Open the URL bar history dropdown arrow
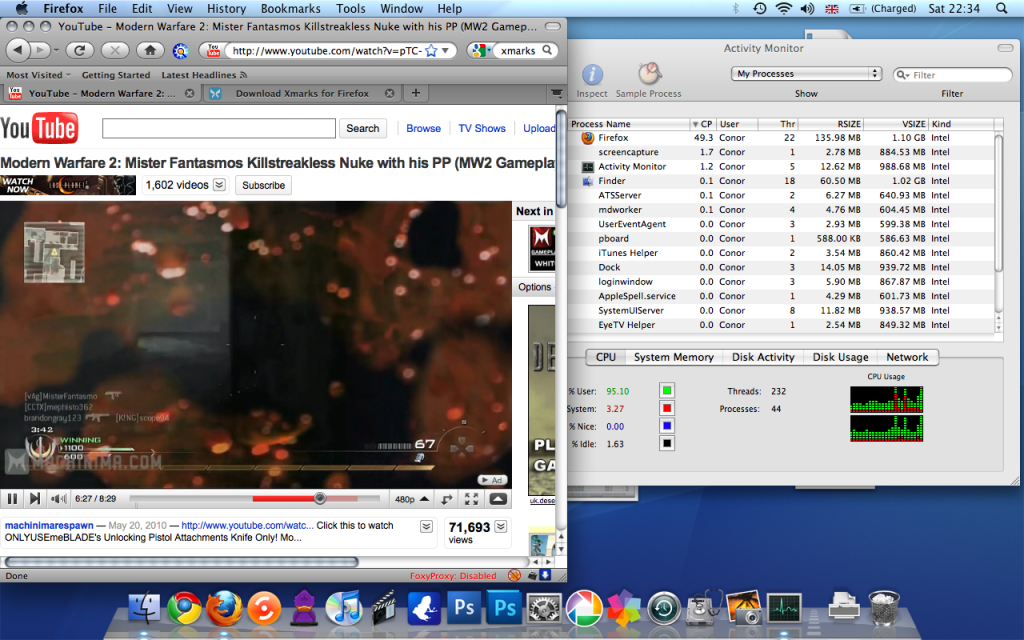This screenshot has height=640, width=1024. coord(445,50)
